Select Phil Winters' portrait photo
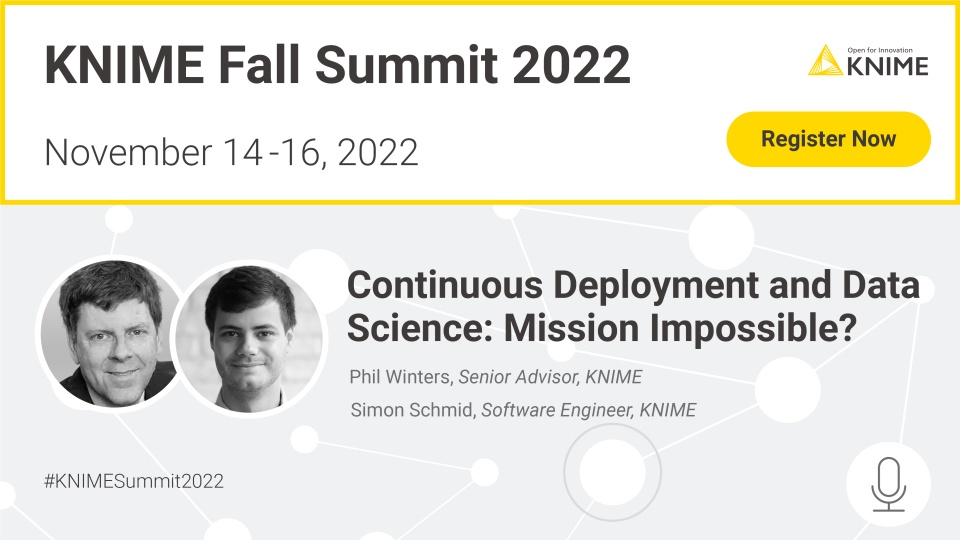Image resolution: width=960 pixels, height=540 pixels. click(111, 333)
